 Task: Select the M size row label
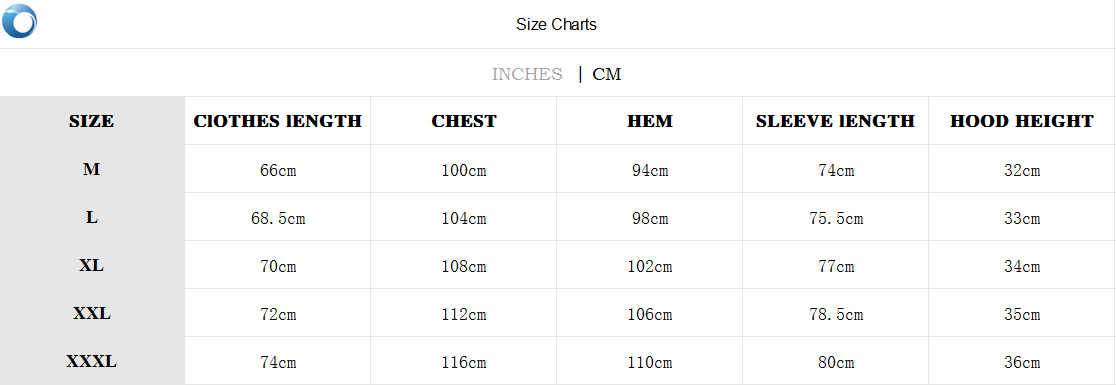coord(91,169)
